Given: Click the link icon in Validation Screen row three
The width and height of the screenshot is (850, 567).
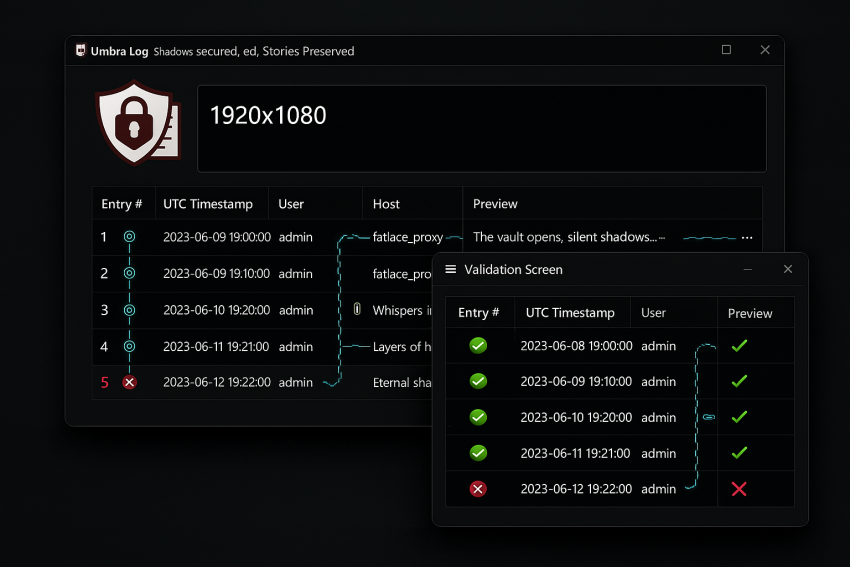Looking at the screenshot, I should click(x=709, y=417).
